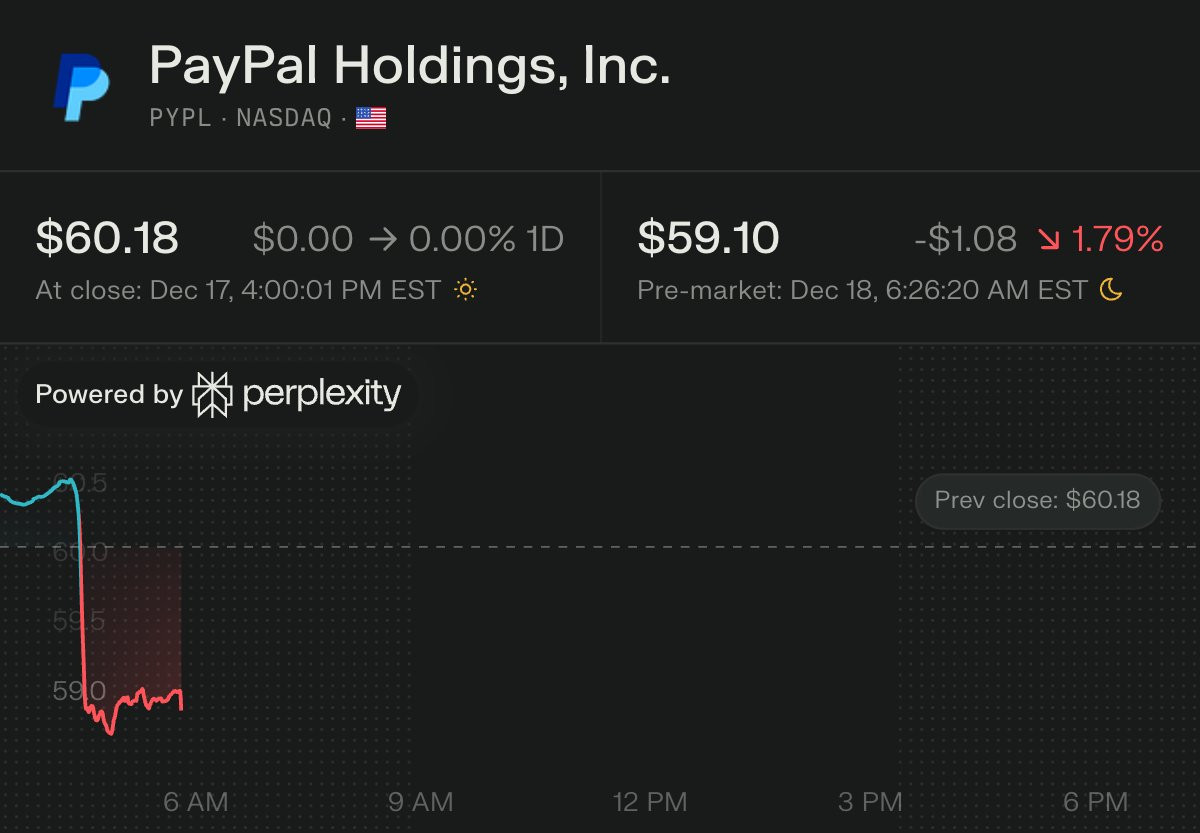Click the 6 PM time axis label
Screen dimensions: 1200x833
1096,801
